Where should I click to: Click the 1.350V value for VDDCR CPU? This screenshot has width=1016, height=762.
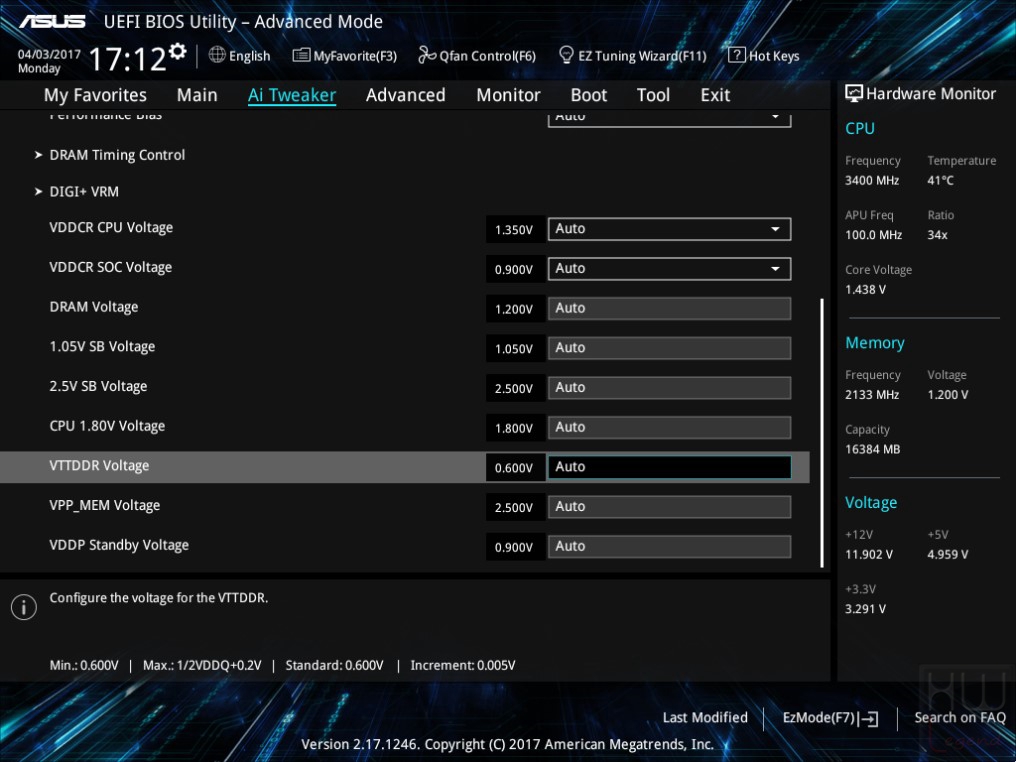point(514,230)
